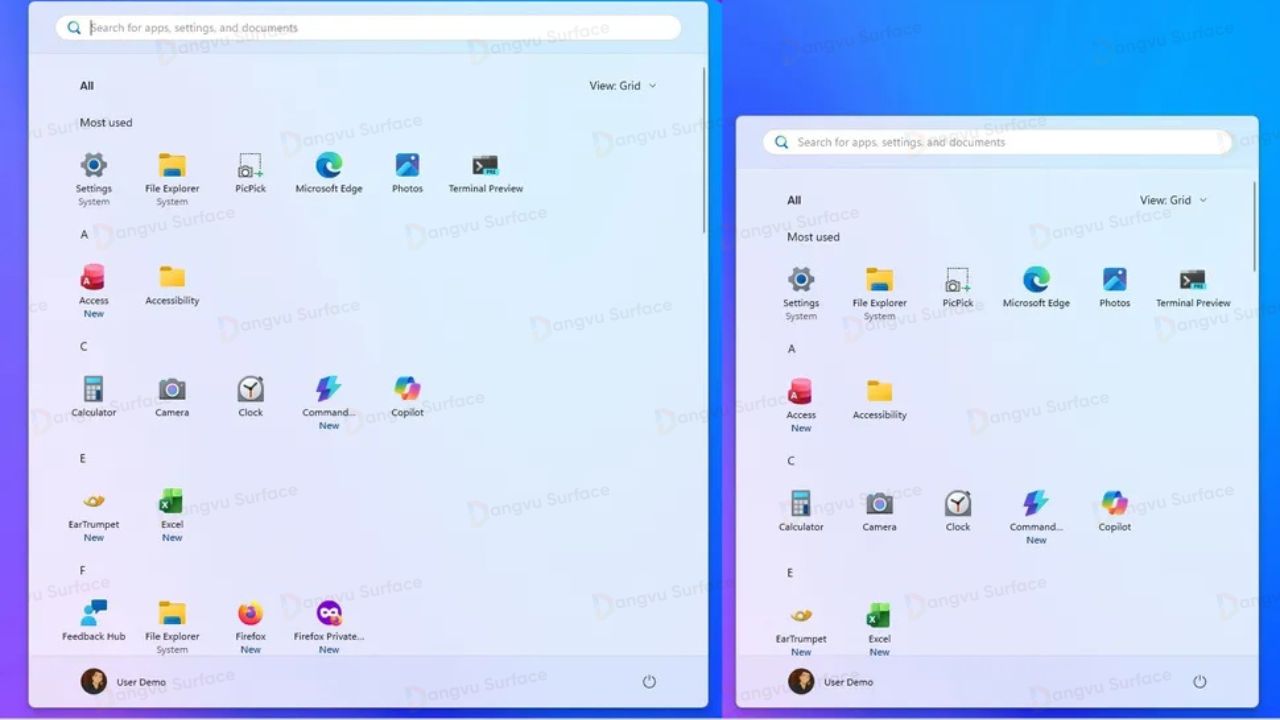Open Excel in the right Start menu
This screenshot has height=720, width=1280.
click(879, 629)
